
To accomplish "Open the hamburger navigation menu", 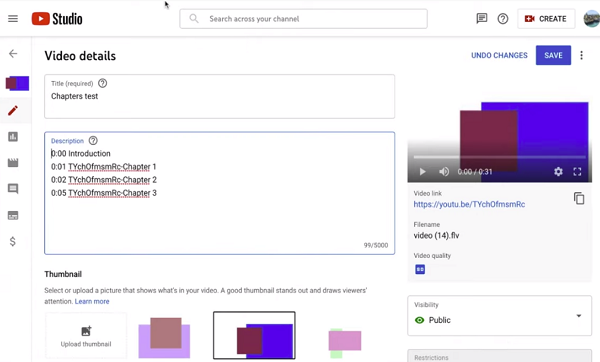I will click(x=13, y=19).
